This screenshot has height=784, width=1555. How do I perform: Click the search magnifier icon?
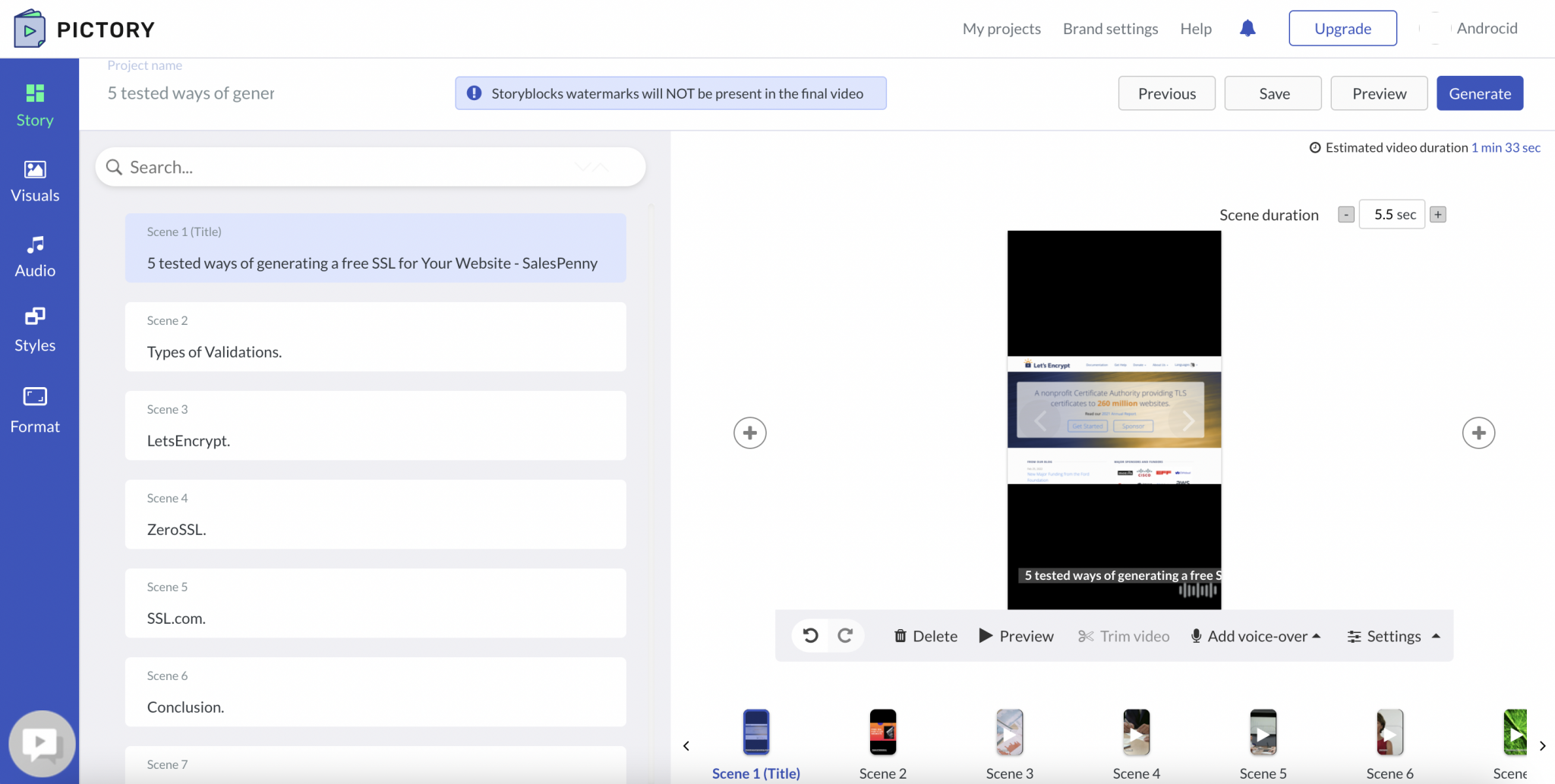point(114,167)
